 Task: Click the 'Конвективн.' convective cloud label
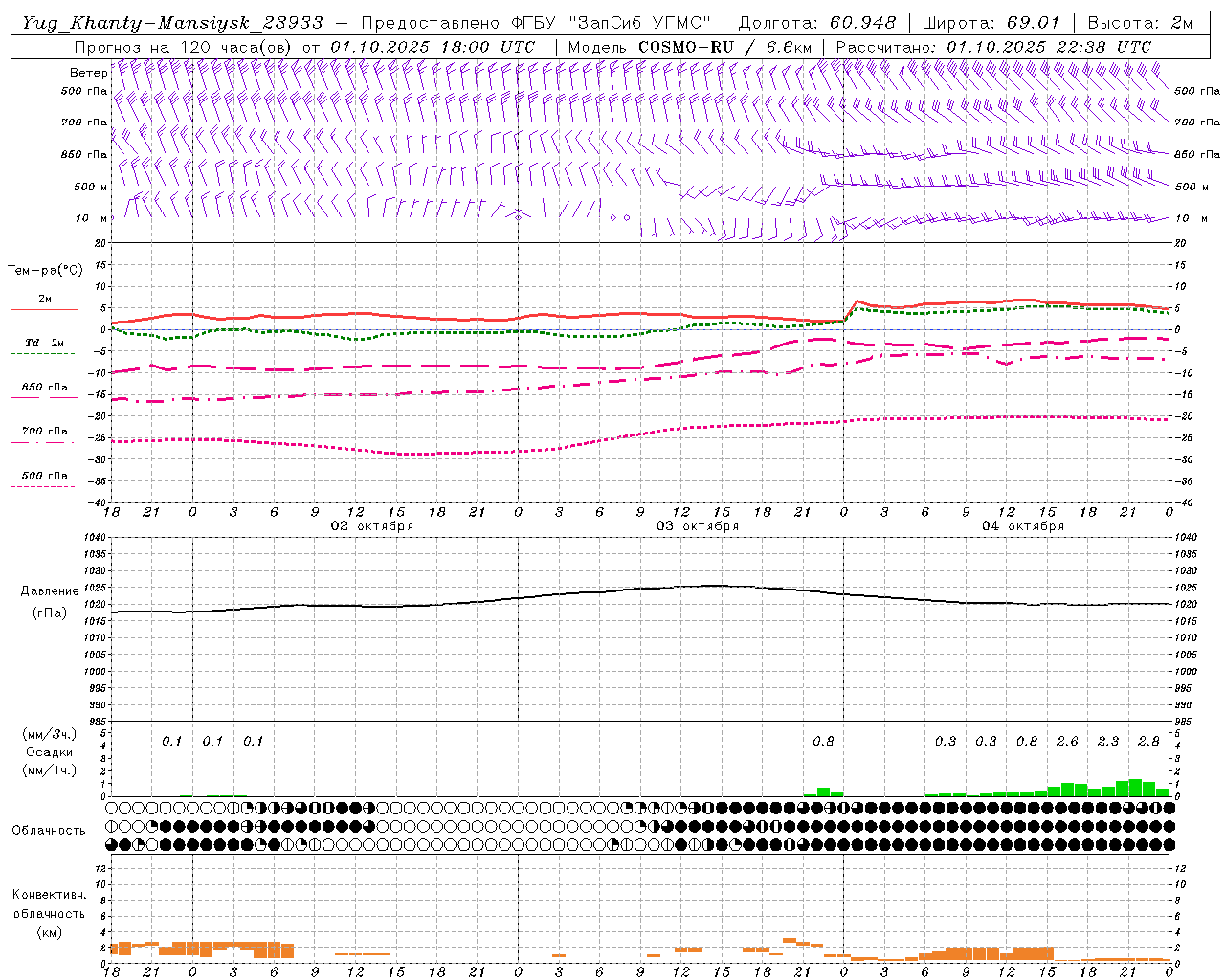tap(50, 895)
